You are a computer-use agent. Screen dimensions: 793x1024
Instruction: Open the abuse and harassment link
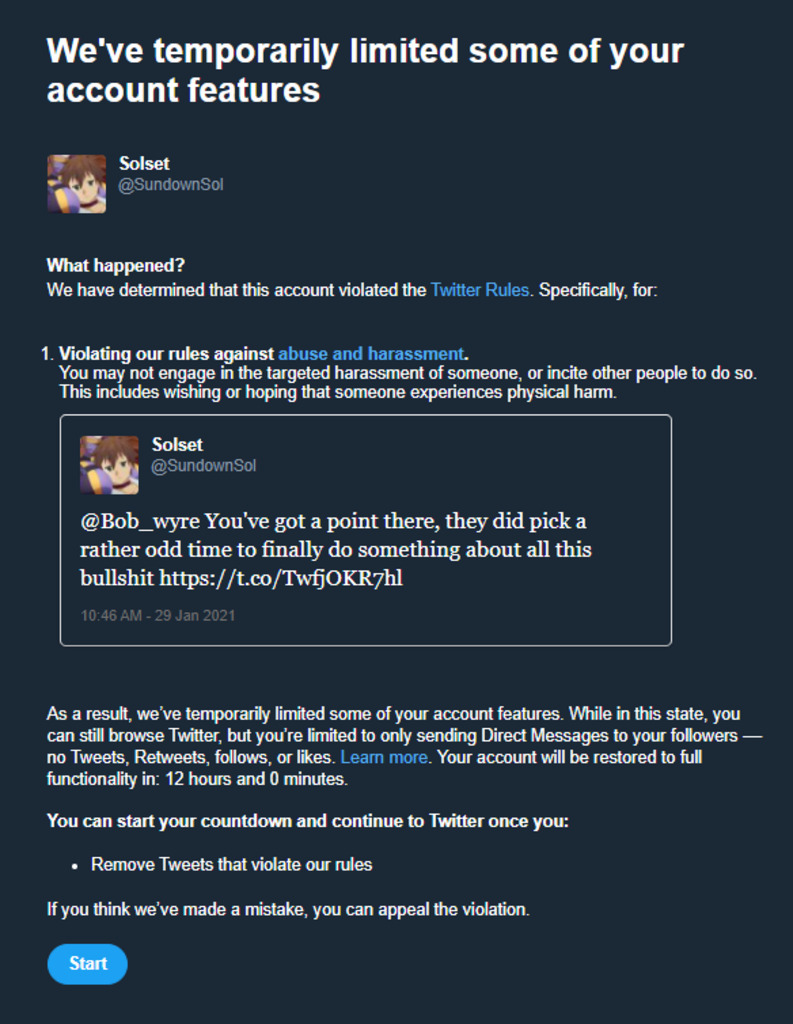click(370, 354)
